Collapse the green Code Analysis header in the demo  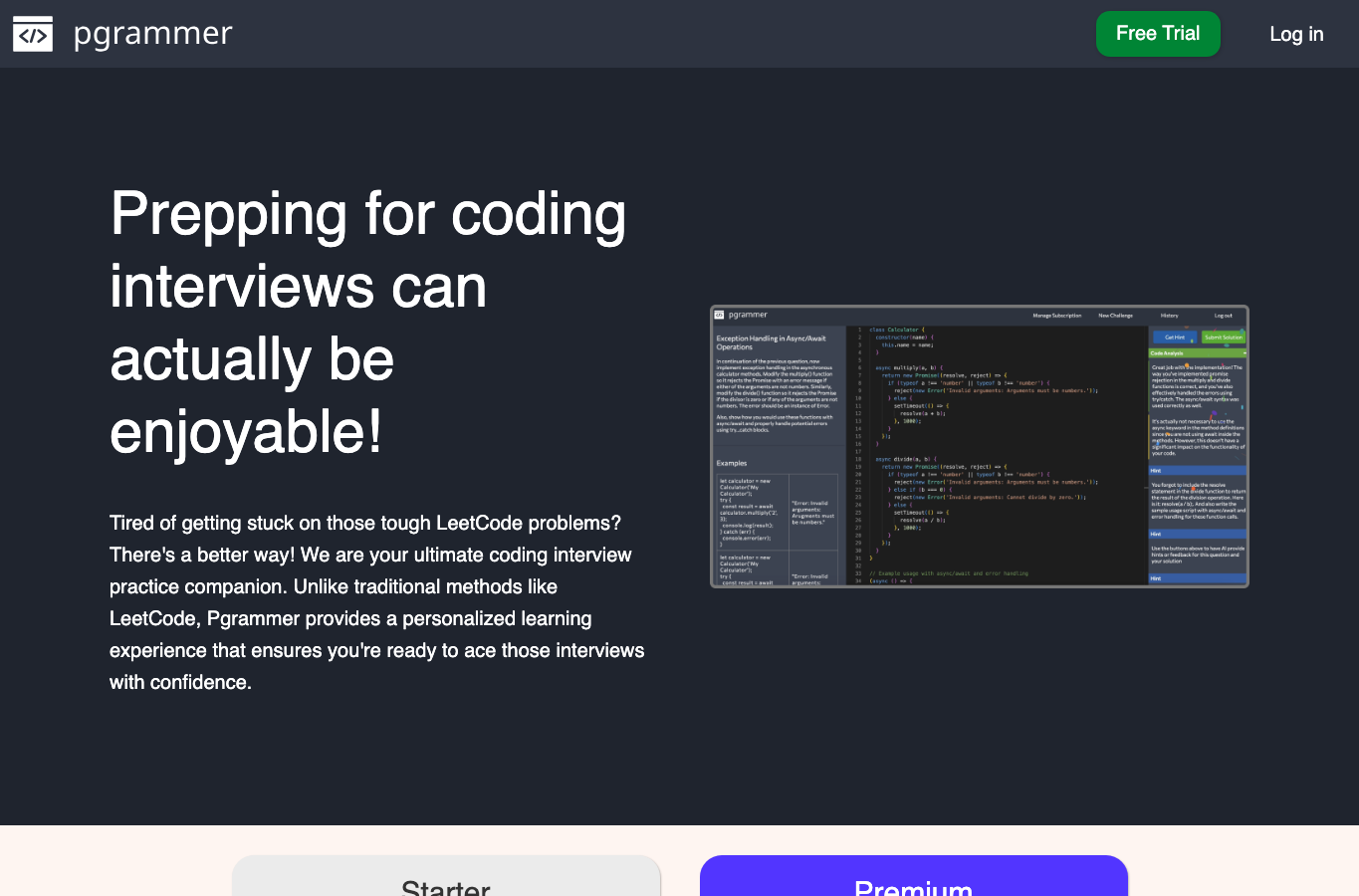(1198, 353)
